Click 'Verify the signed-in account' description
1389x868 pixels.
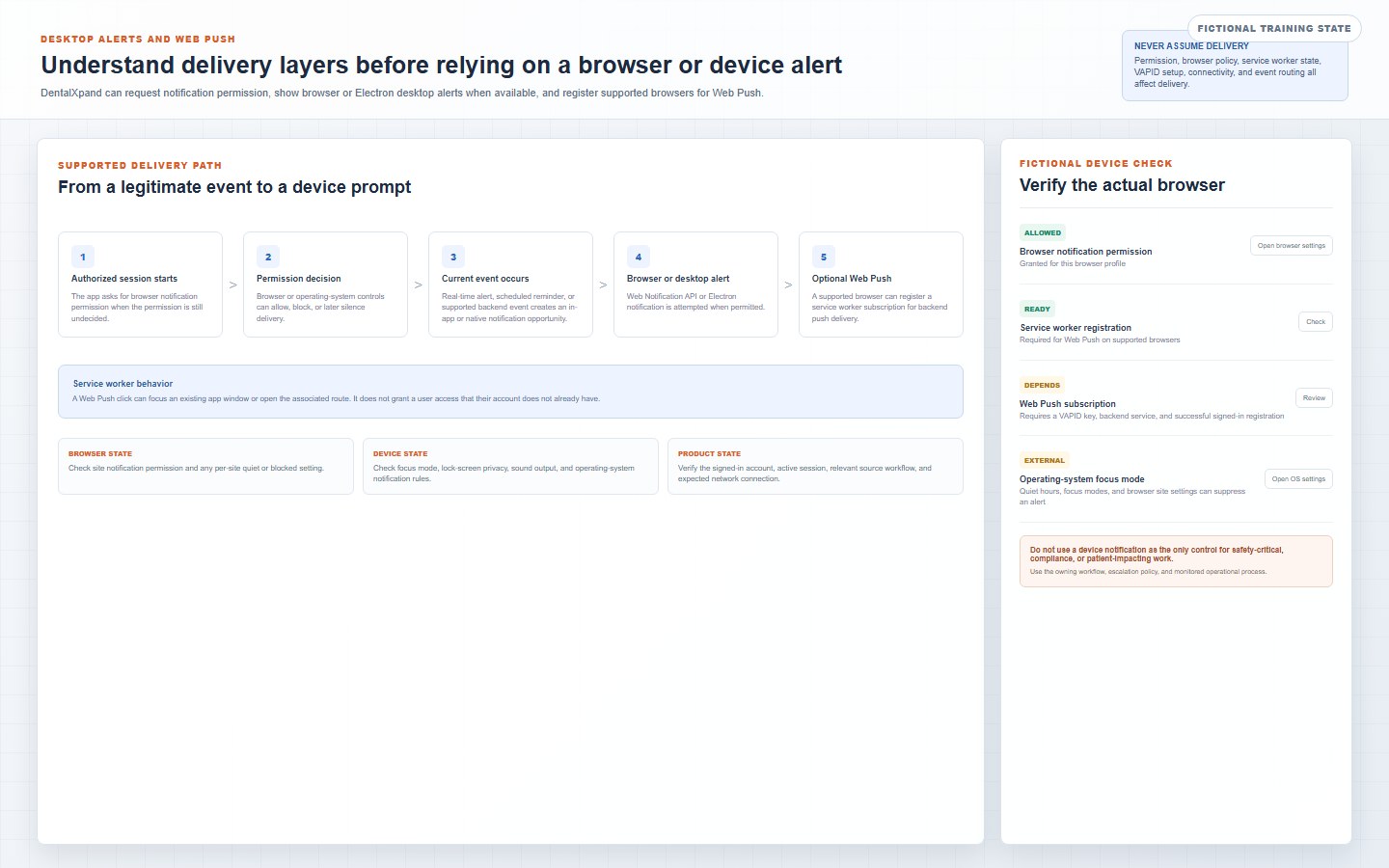804,474
